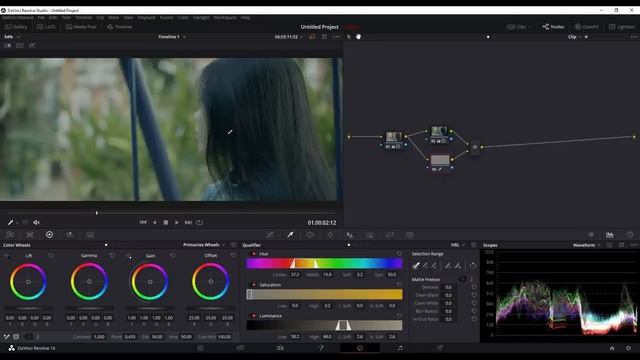Image resolution: width=640 pixels, height=360 pixels.
Task: Click the Contrast value field
Action: [99, 337]
